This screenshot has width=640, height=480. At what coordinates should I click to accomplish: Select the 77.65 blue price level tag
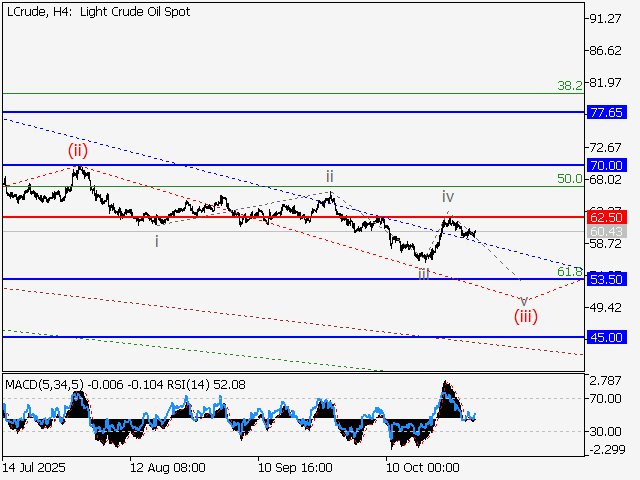[x=606, y=113]
